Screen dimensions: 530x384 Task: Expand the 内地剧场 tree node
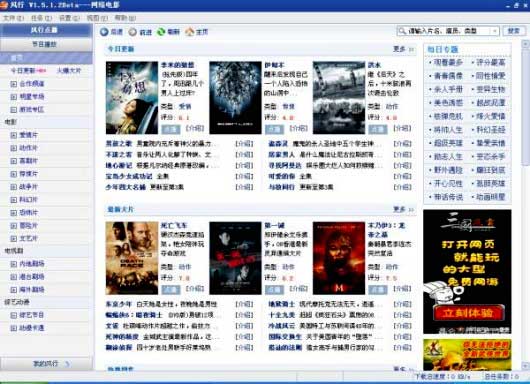click(14, 264)
